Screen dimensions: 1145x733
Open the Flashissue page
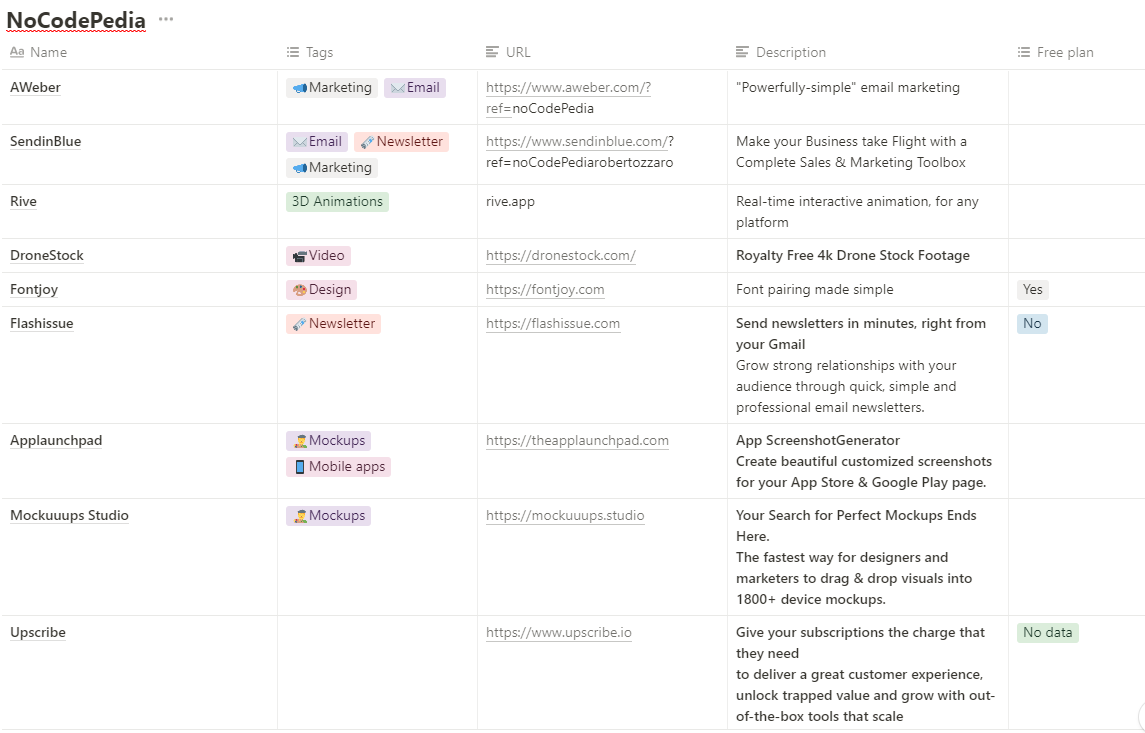point(42,323)
